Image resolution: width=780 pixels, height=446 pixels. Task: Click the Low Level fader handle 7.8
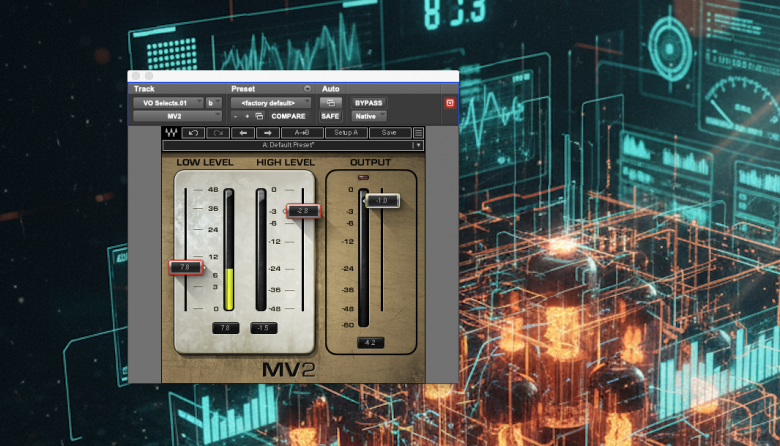(x=185, y=268)
